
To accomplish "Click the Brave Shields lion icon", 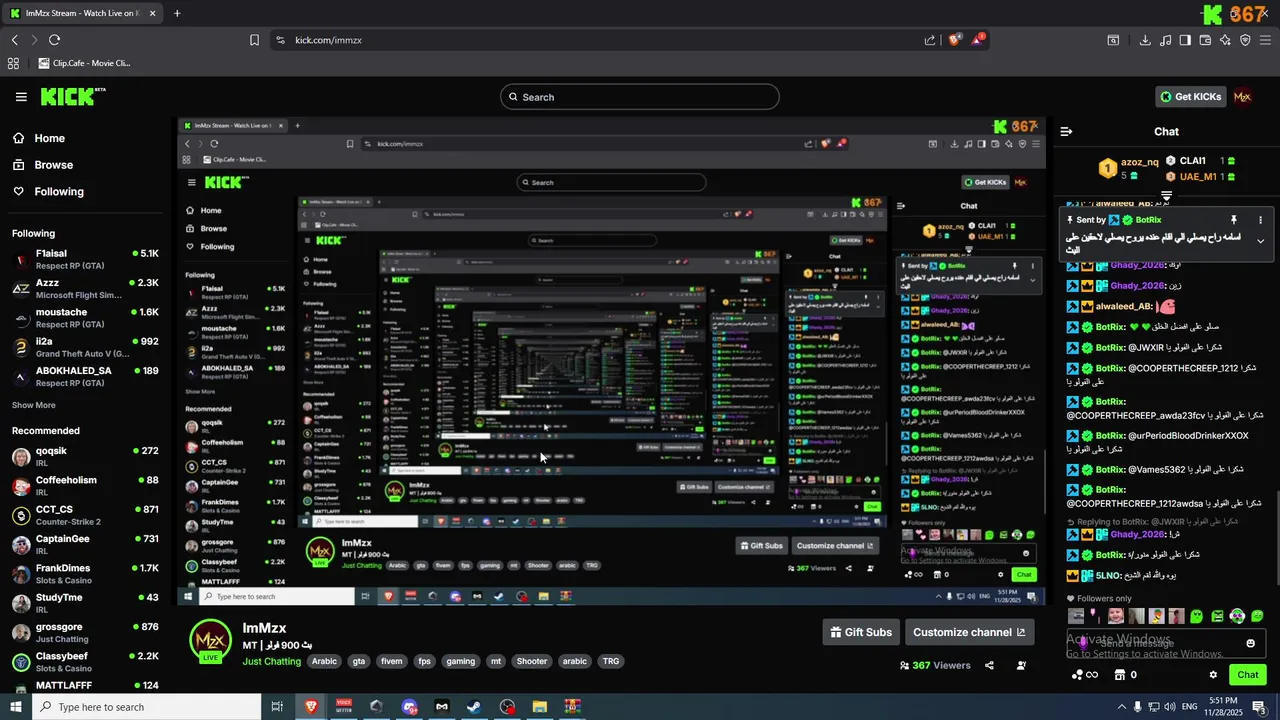I will click(955, 40).
